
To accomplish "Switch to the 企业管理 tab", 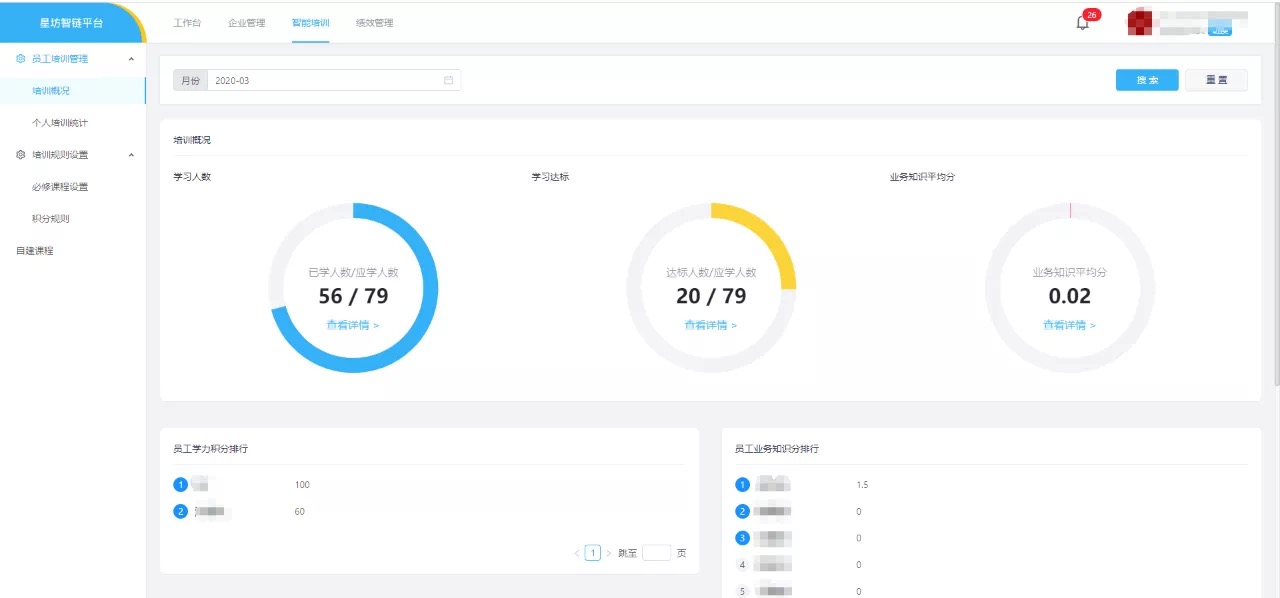I will pyautogui.click(x=247, y=23).
